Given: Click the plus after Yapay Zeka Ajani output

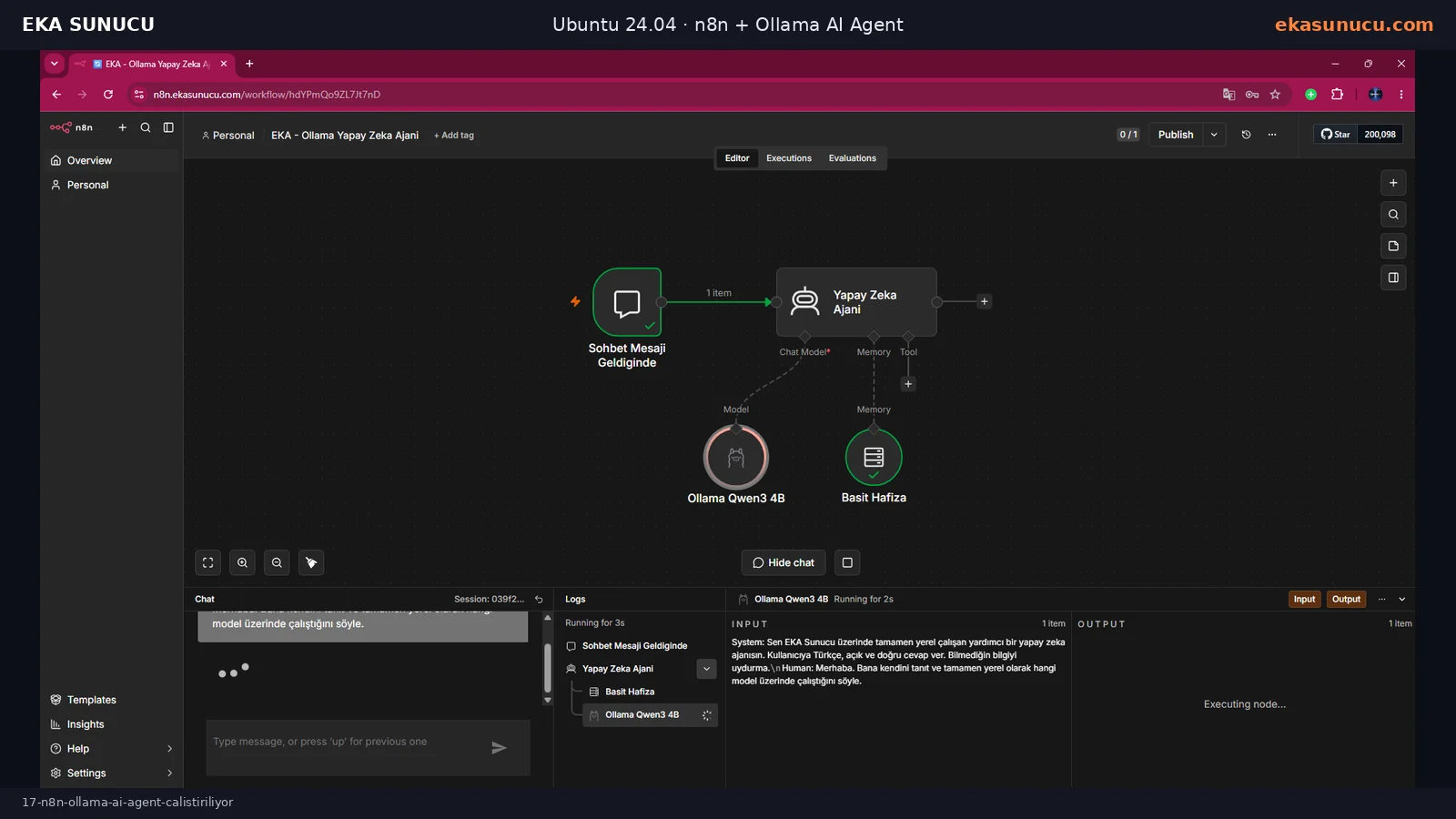Looking at the screenshot, I should pos(984,301).
